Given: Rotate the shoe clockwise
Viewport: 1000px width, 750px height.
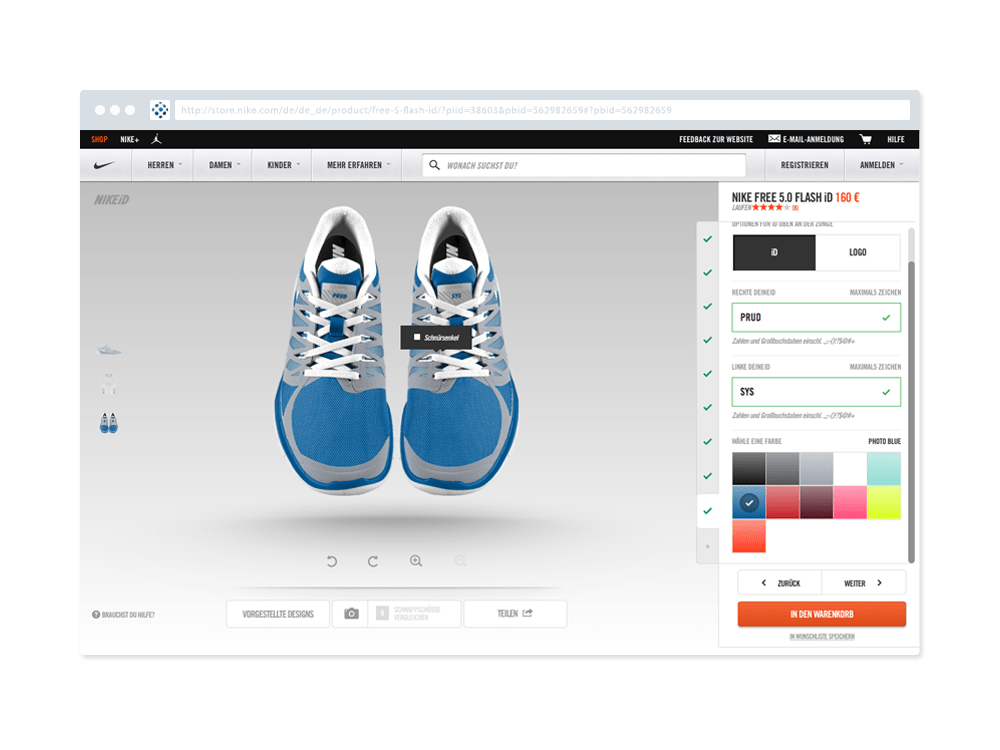Looking at the screenshot, I should pyautogui.click(x=373, y=561).
